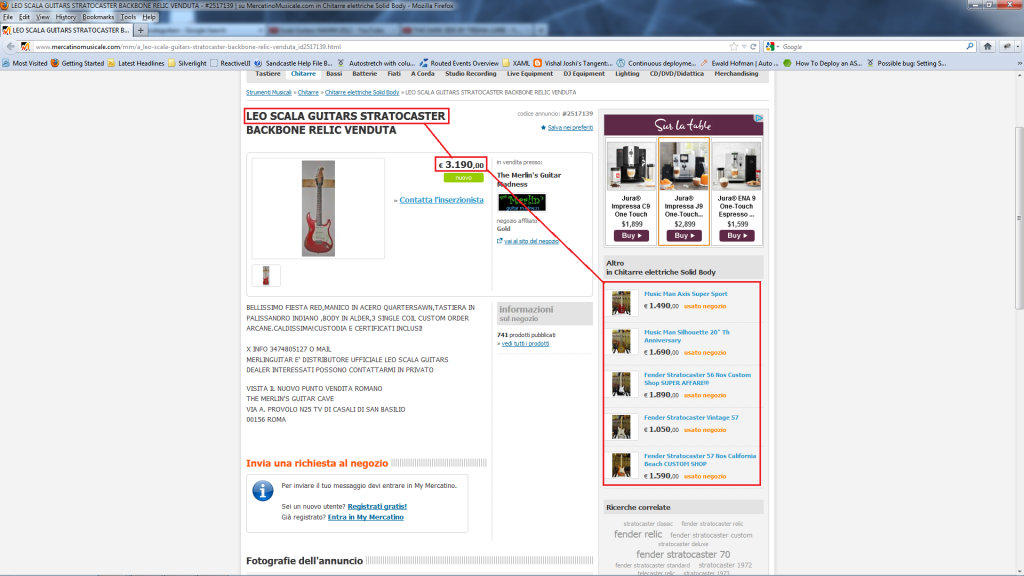Select the Batterie category tab

click(x=364, y=74)
